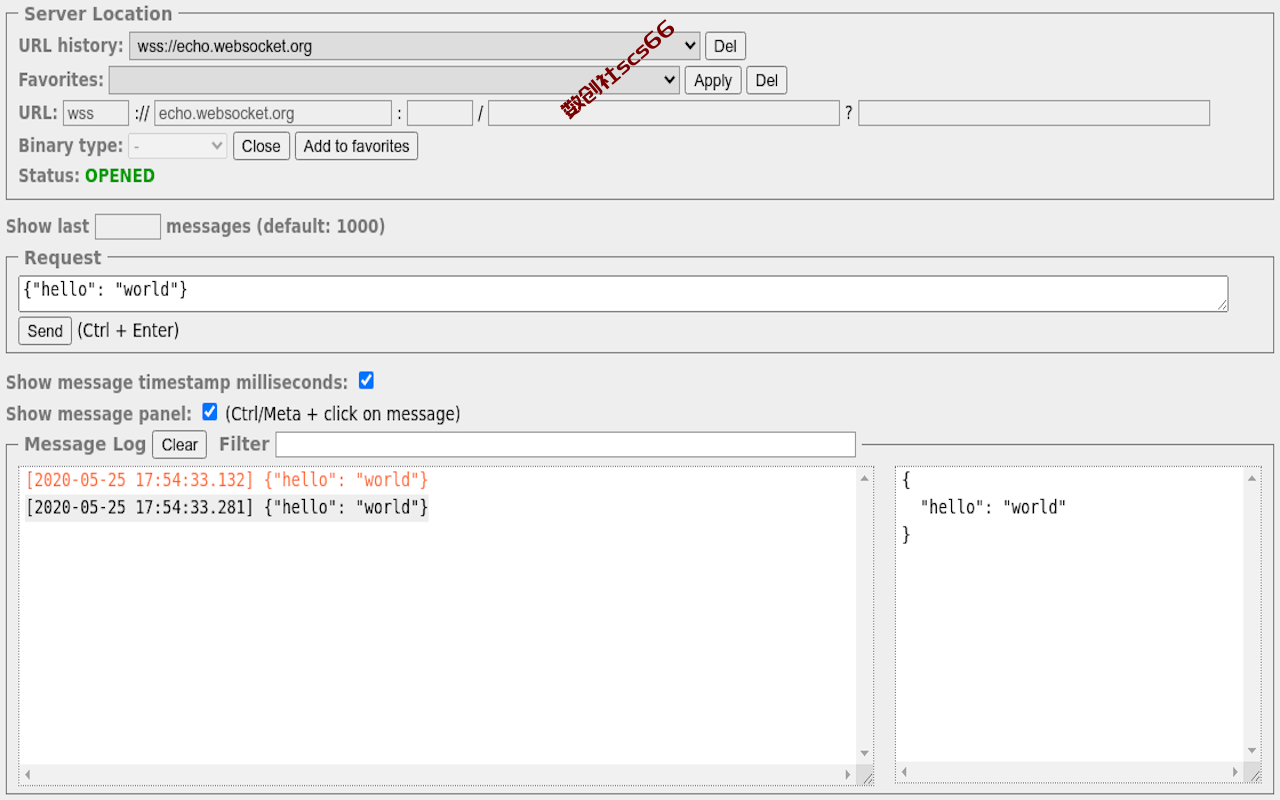1280x800 pixels.
Task: Click the OPENED status text
Action: tap(120, 176)
